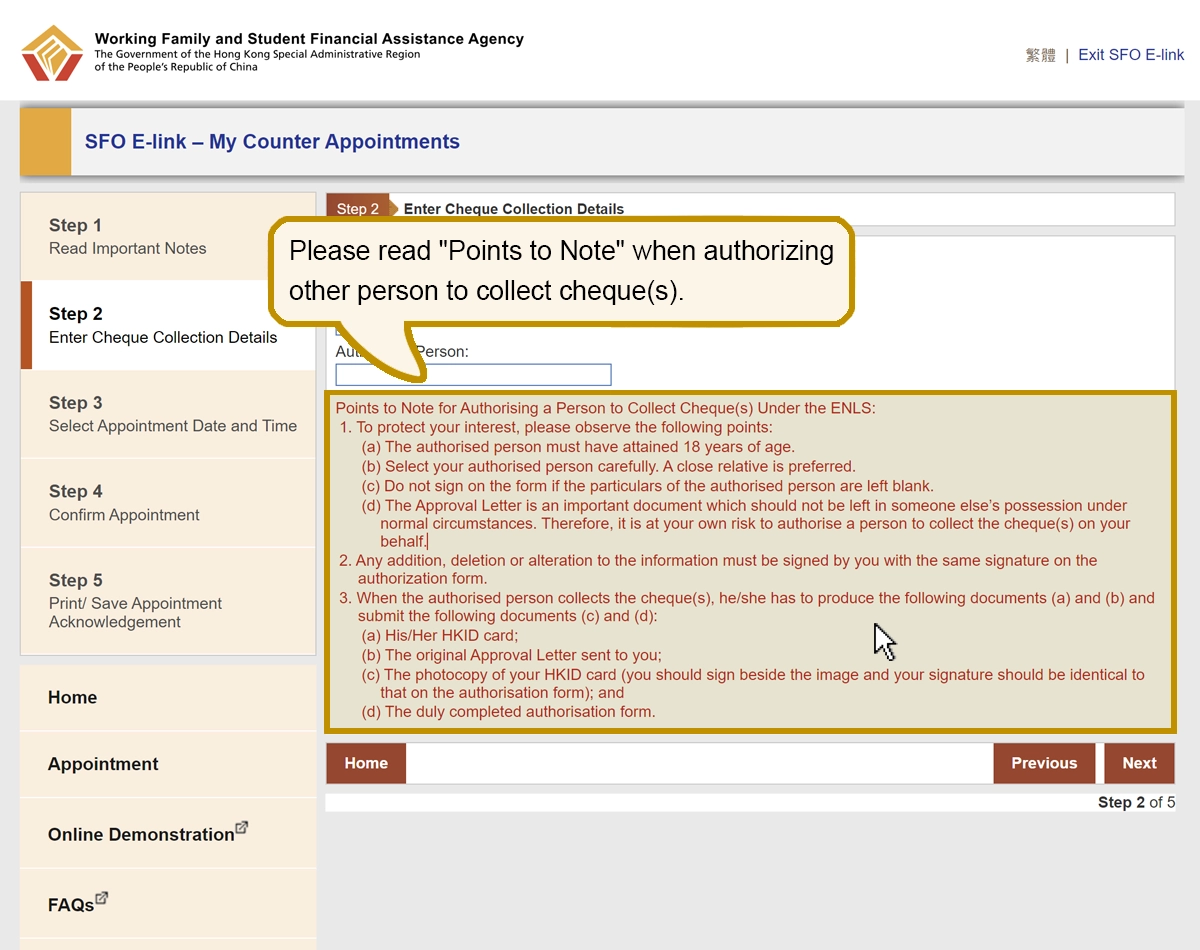
Task: Click the Authorised Person input field
Action: click(473, 375)
